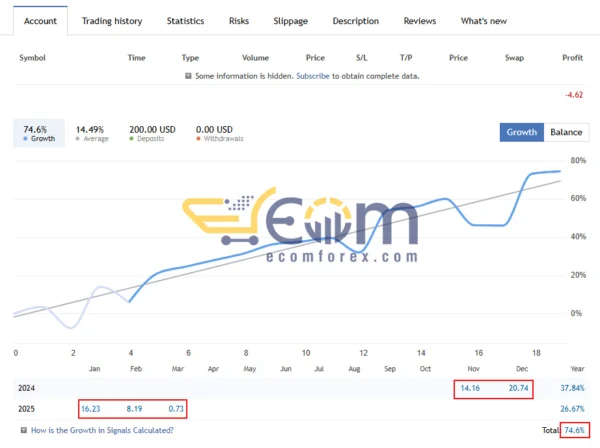Viewport: 600px width, 448px height.
Task: Click the January 2025 value 16.23
Action: click(x=91, y=409)
